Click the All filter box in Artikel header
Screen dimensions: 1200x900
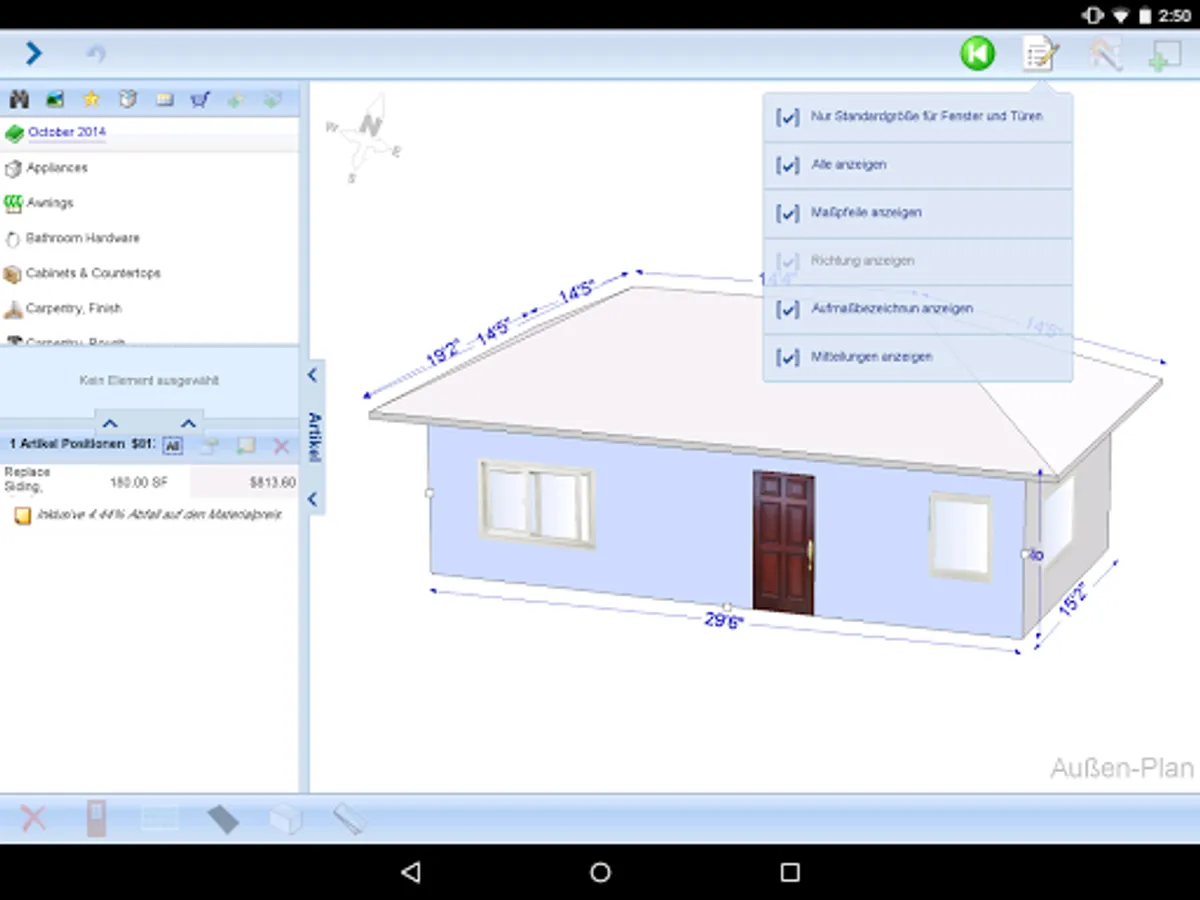(x=172, y=446)
